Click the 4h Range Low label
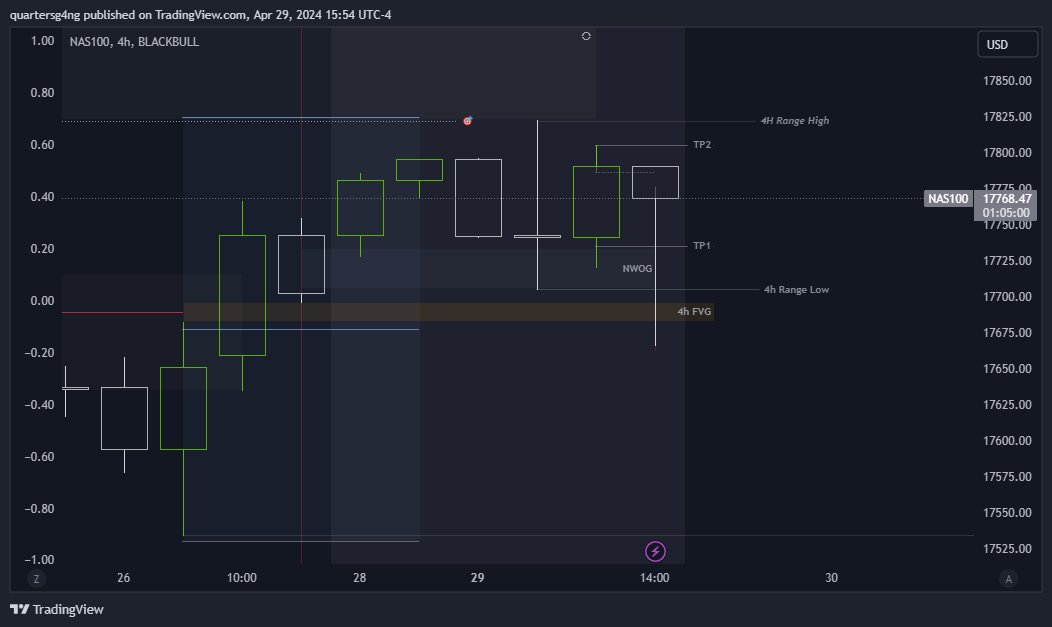 click(796, 290)
